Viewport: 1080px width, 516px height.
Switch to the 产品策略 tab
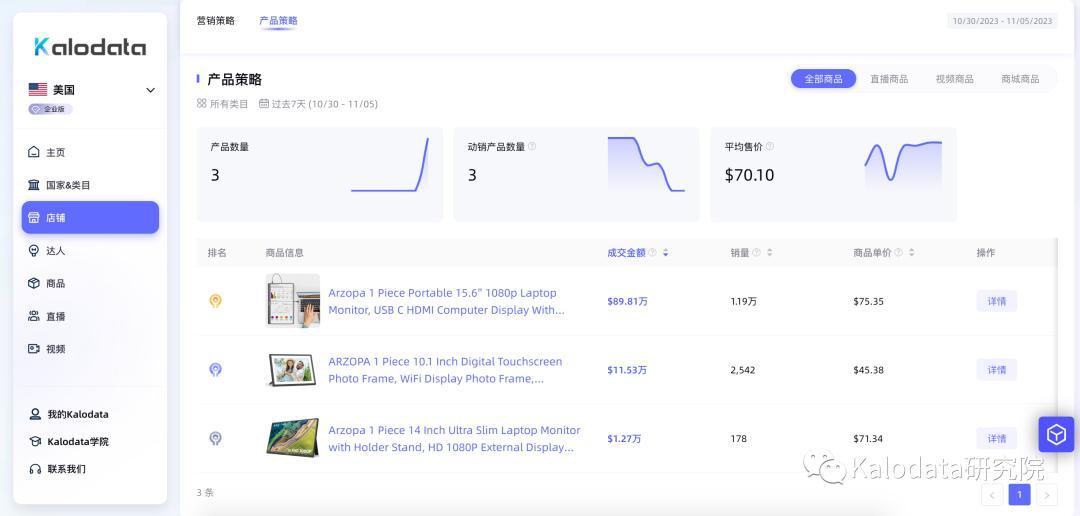coord(278,21)
